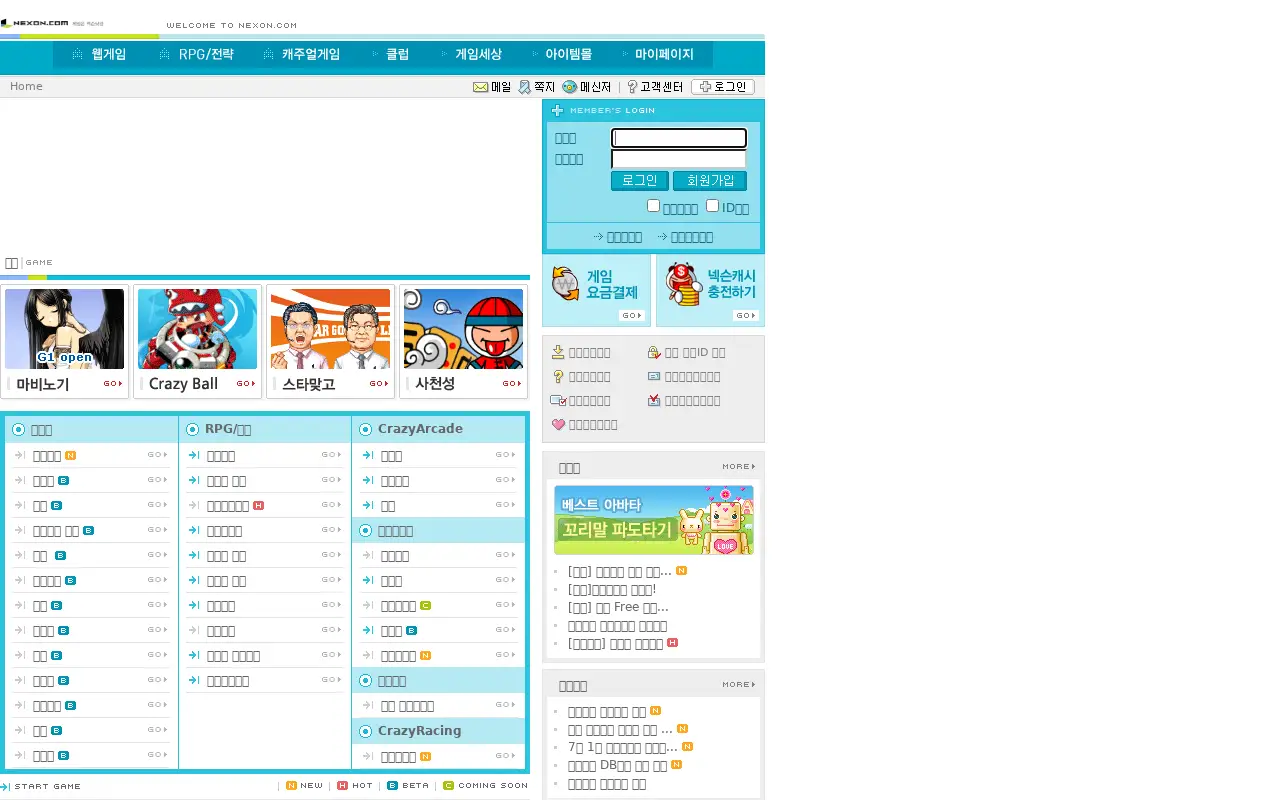
Task: Click the pink heart quick-link icon
Action: (x=559, y=425)
